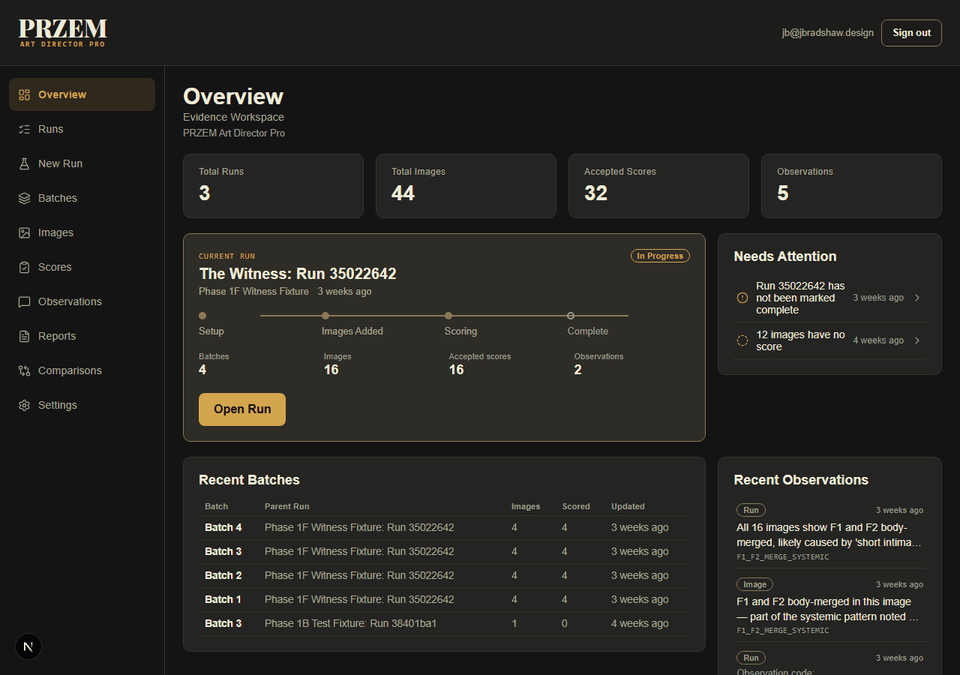Click the Total Images stat card
Screen dimensions: 960x675
tap(466, 186)
